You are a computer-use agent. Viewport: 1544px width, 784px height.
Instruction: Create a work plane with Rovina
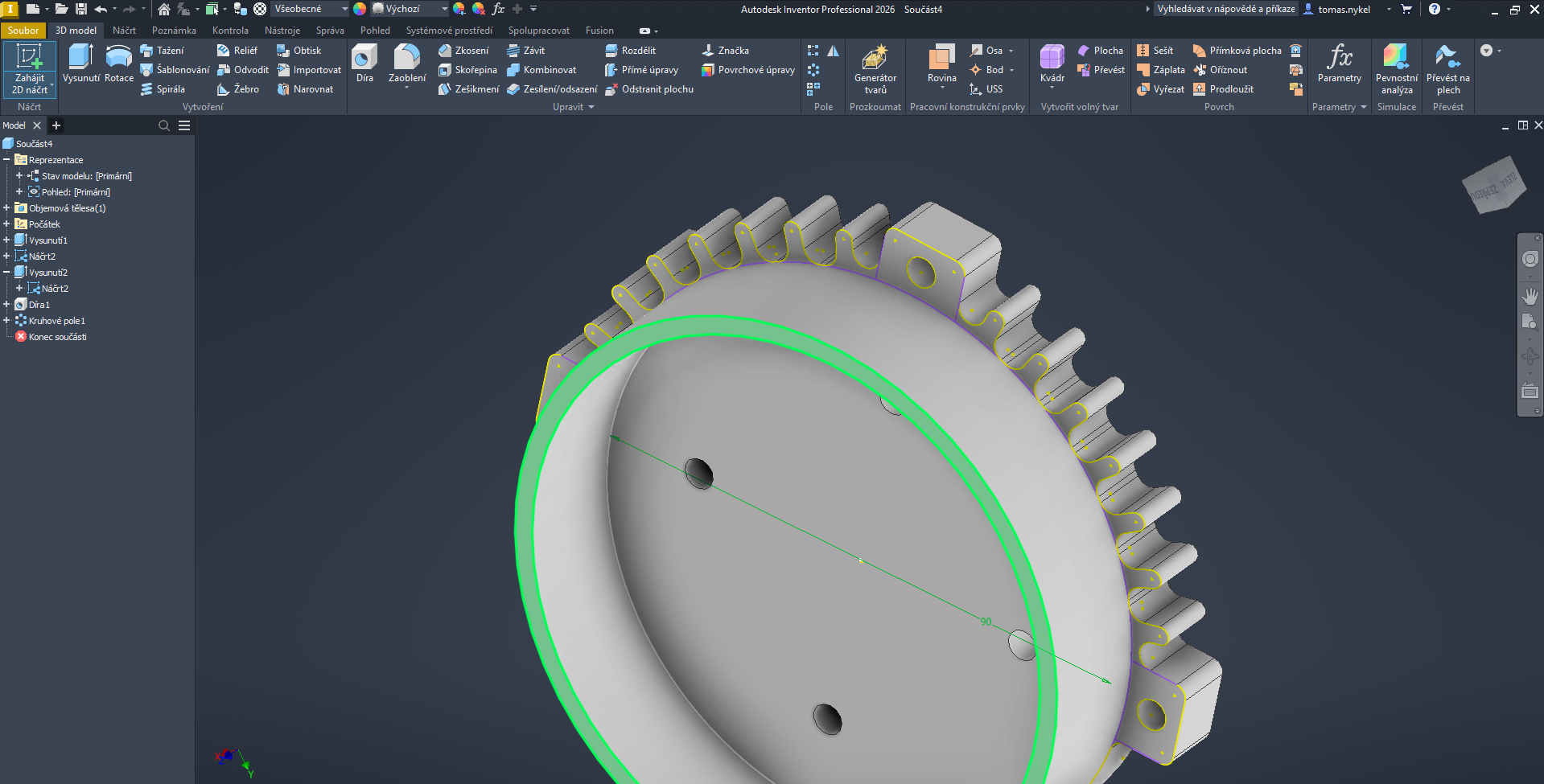pyautogui.click(x=941, y=64)
